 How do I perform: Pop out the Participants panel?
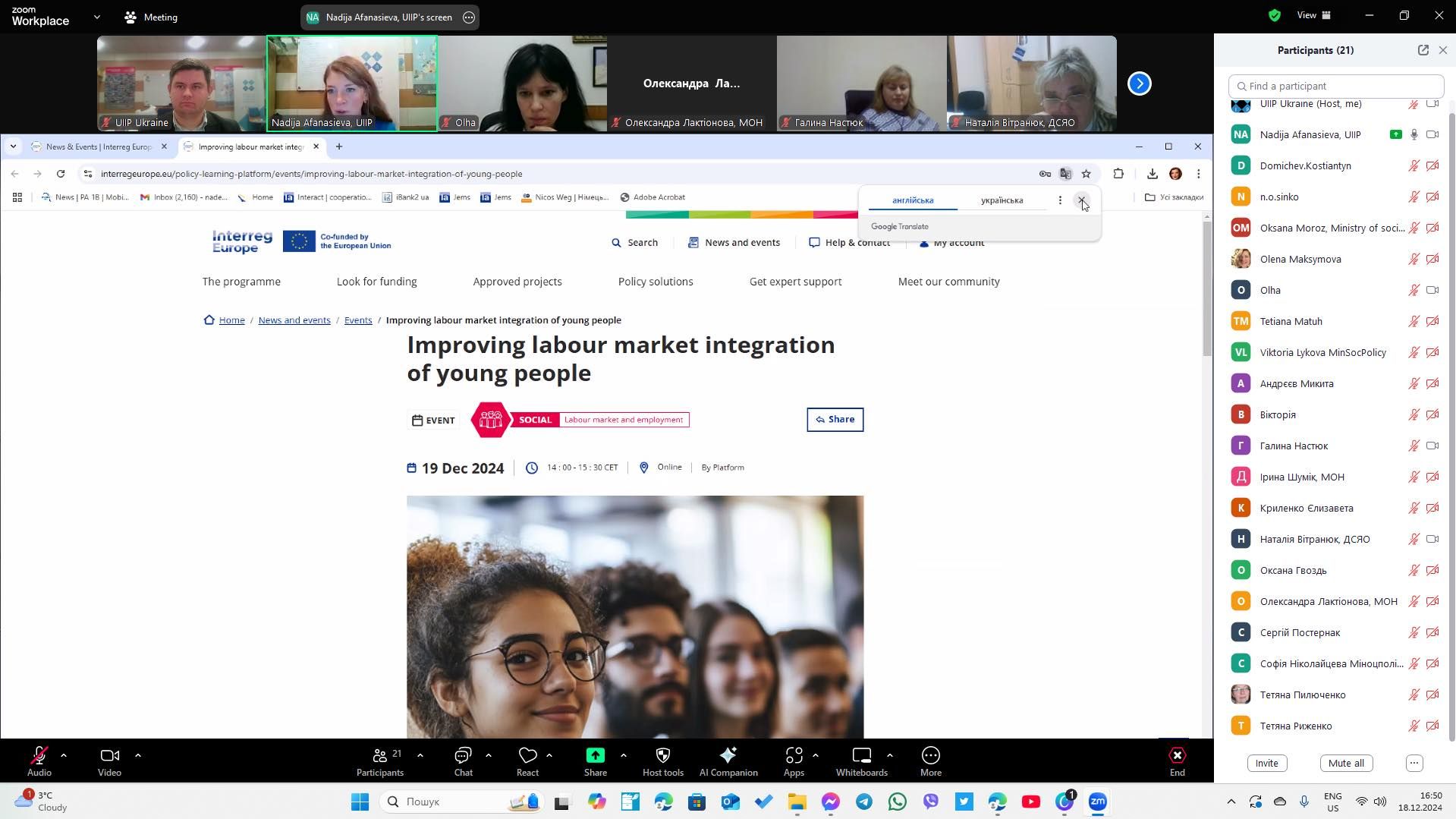click(1423, 50)
